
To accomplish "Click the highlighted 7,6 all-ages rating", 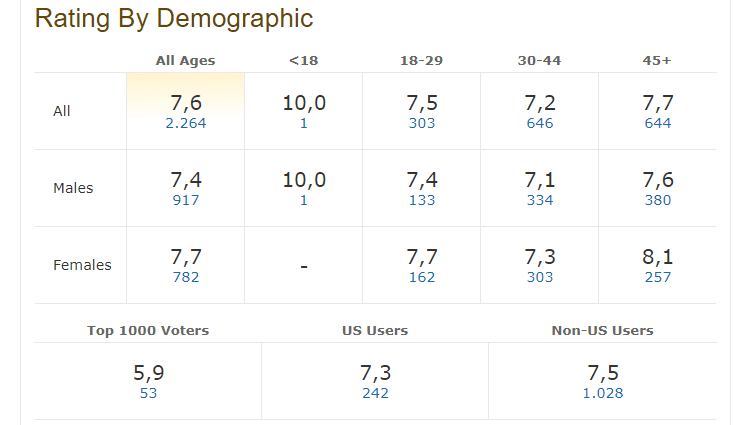I will click(185, 104).
